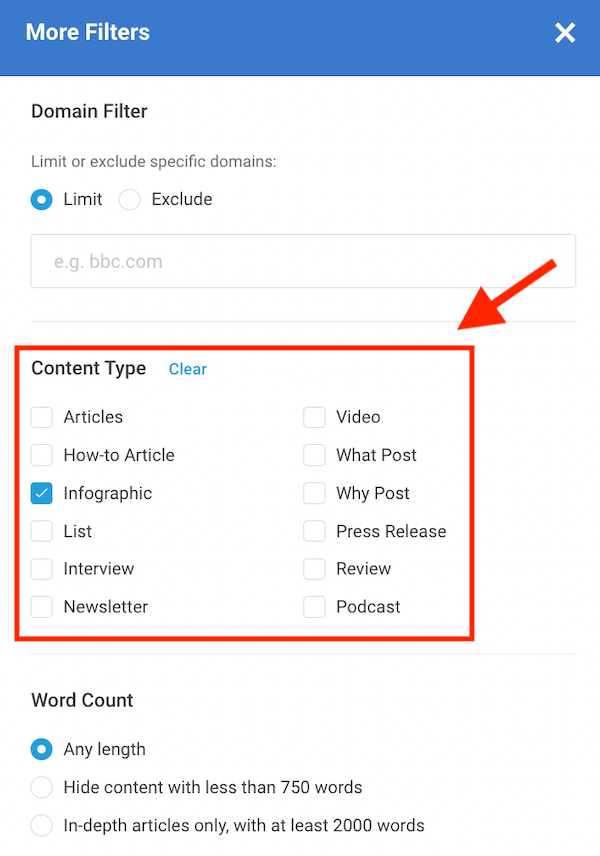Select the Press Release checkbox
Screen dimensions: 600x856
315,531
